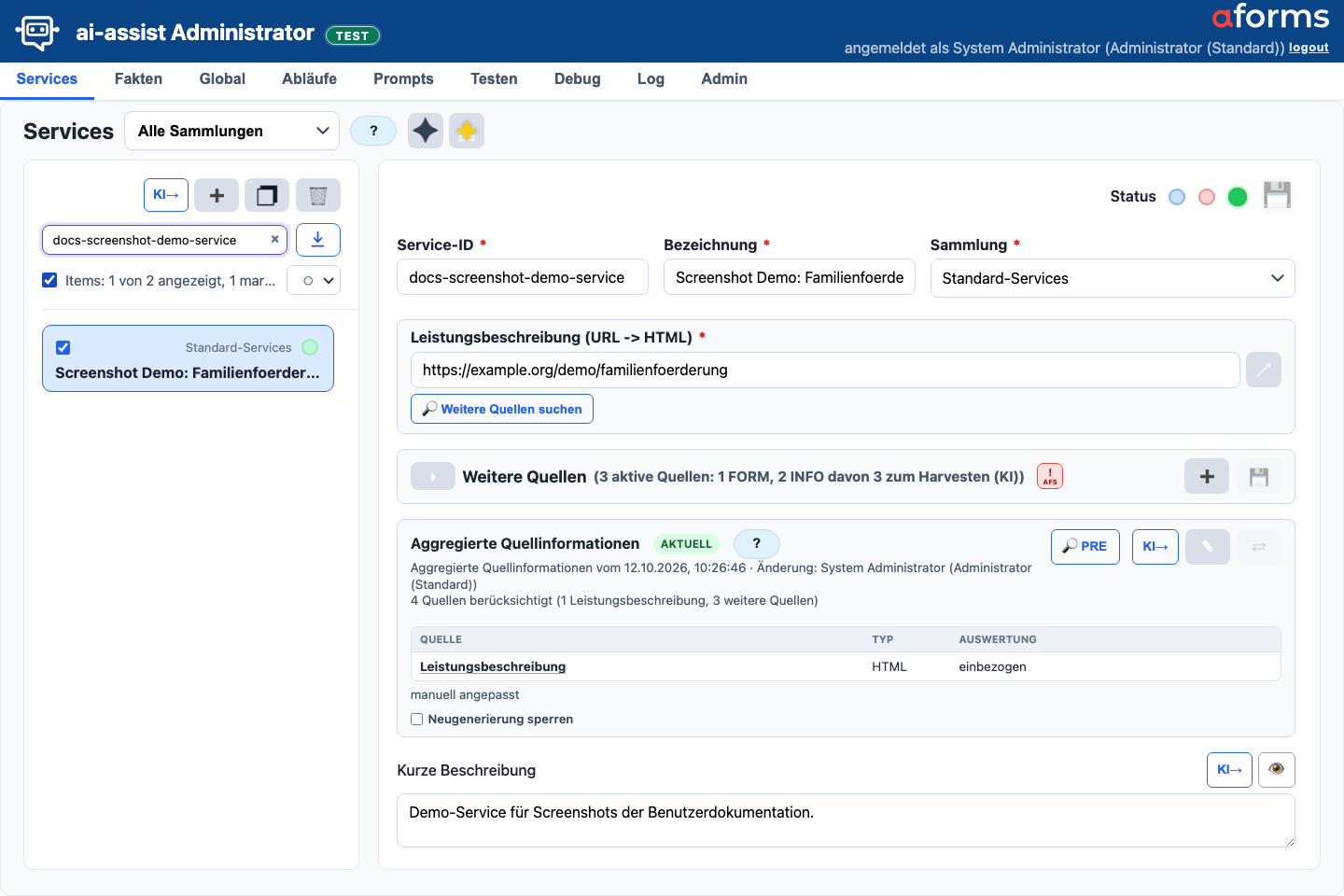The image size is (1344, 896).
Task: Click the download icon next to the search field
Action: coord(318,240)
